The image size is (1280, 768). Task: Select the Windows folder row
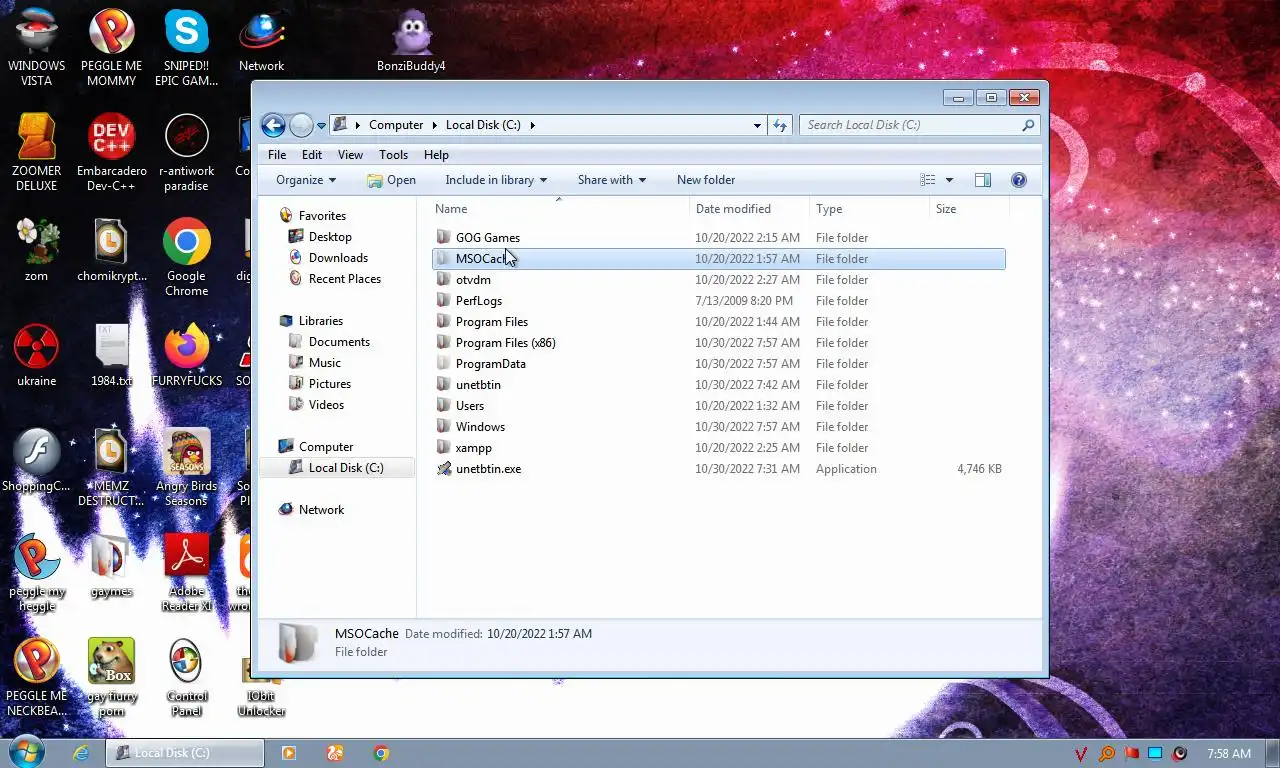click(x=718, y=427)
